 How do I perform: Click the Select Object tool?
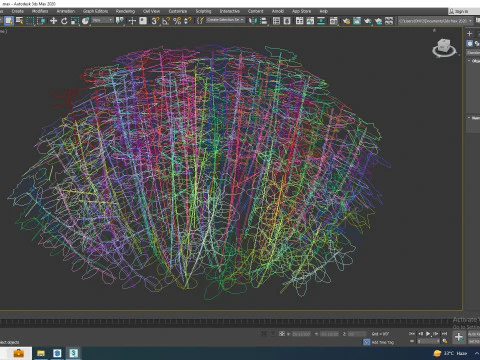(x=9, y=21)
